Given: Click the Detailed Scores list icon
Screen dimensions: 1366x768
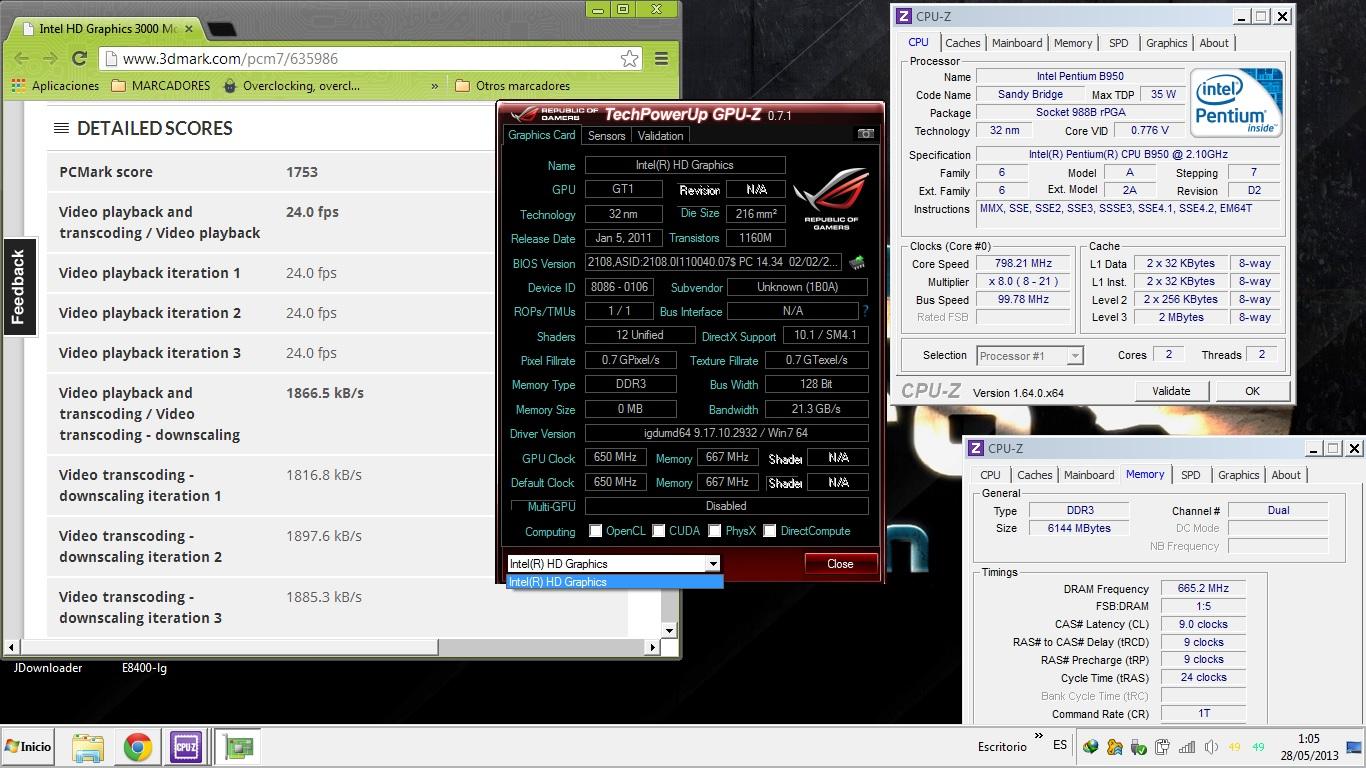Looking at the screenshot, I should pos(61,128).
